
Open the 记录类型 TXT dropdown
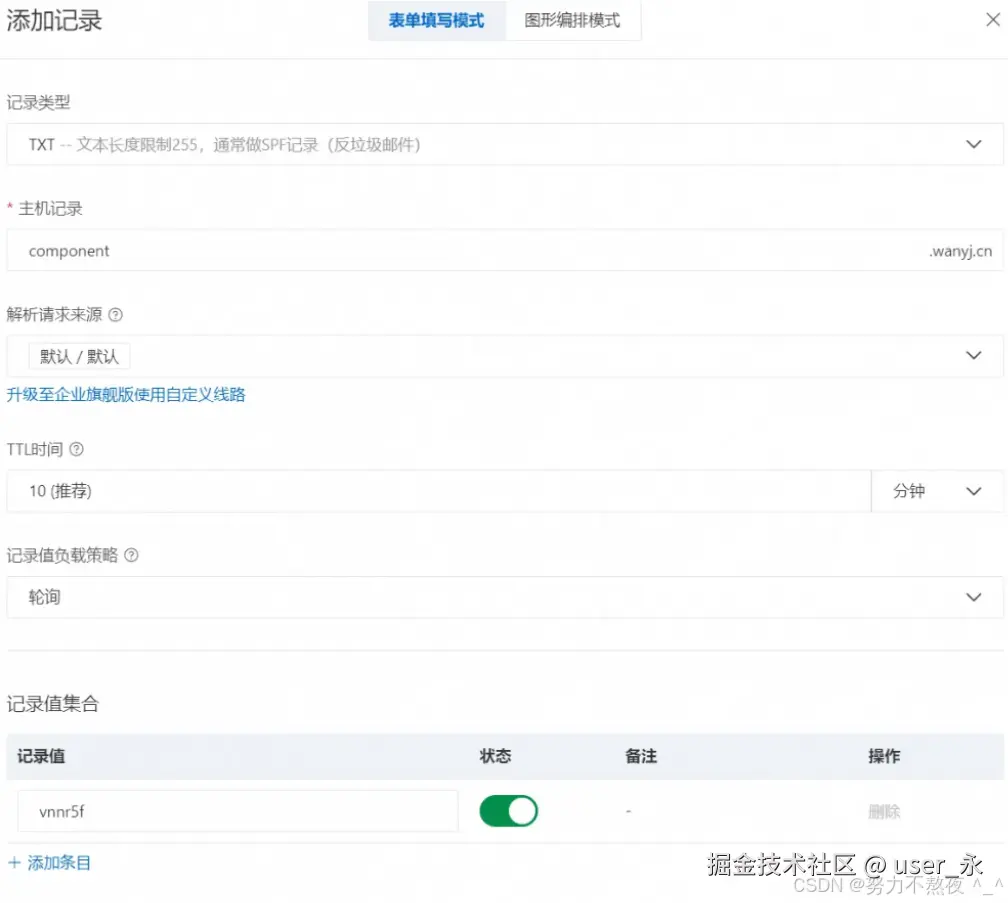click(500, 143)
